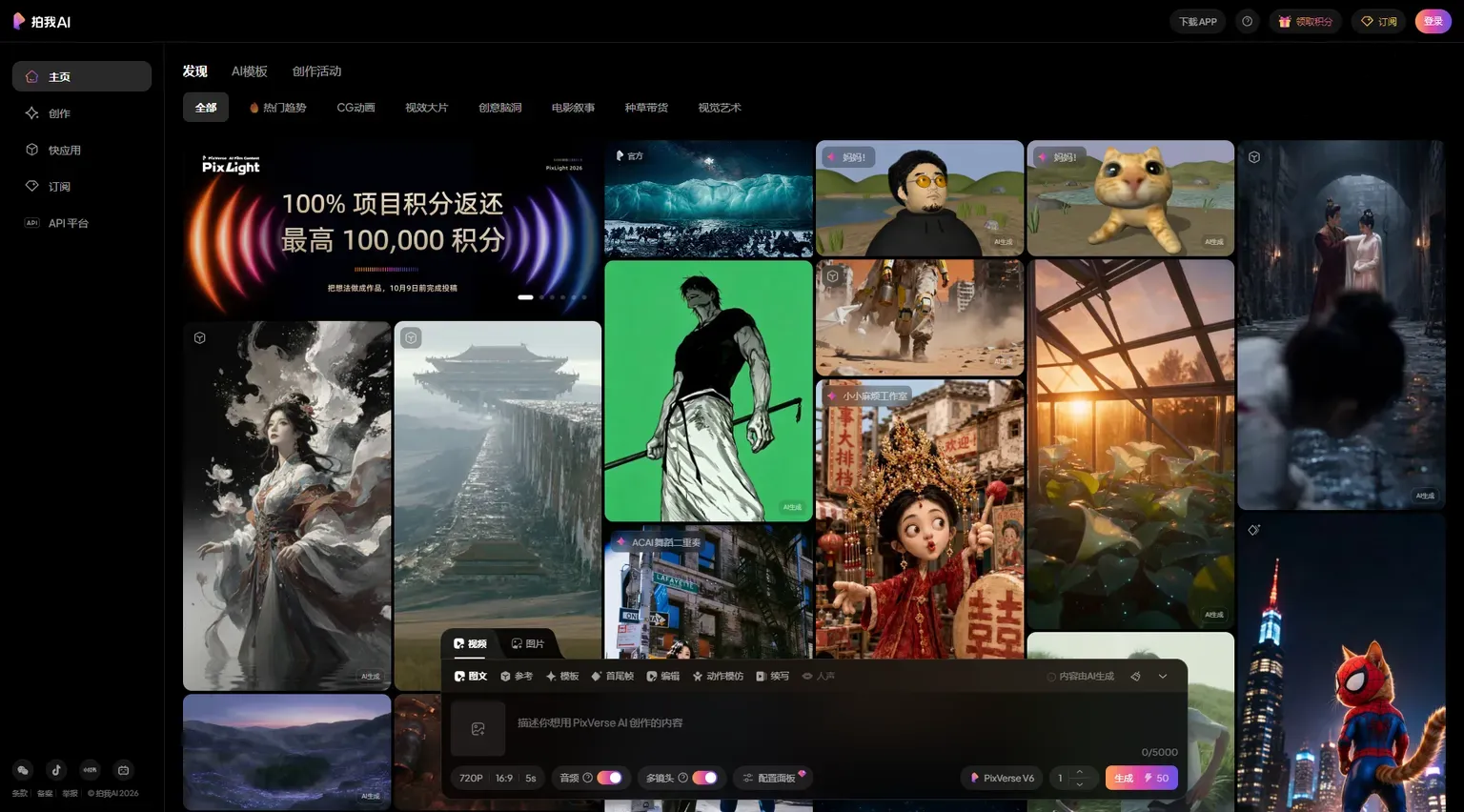Open the 创作 item in sidebar
This screenshot has height=812, width=1464.
pos(82,113)
